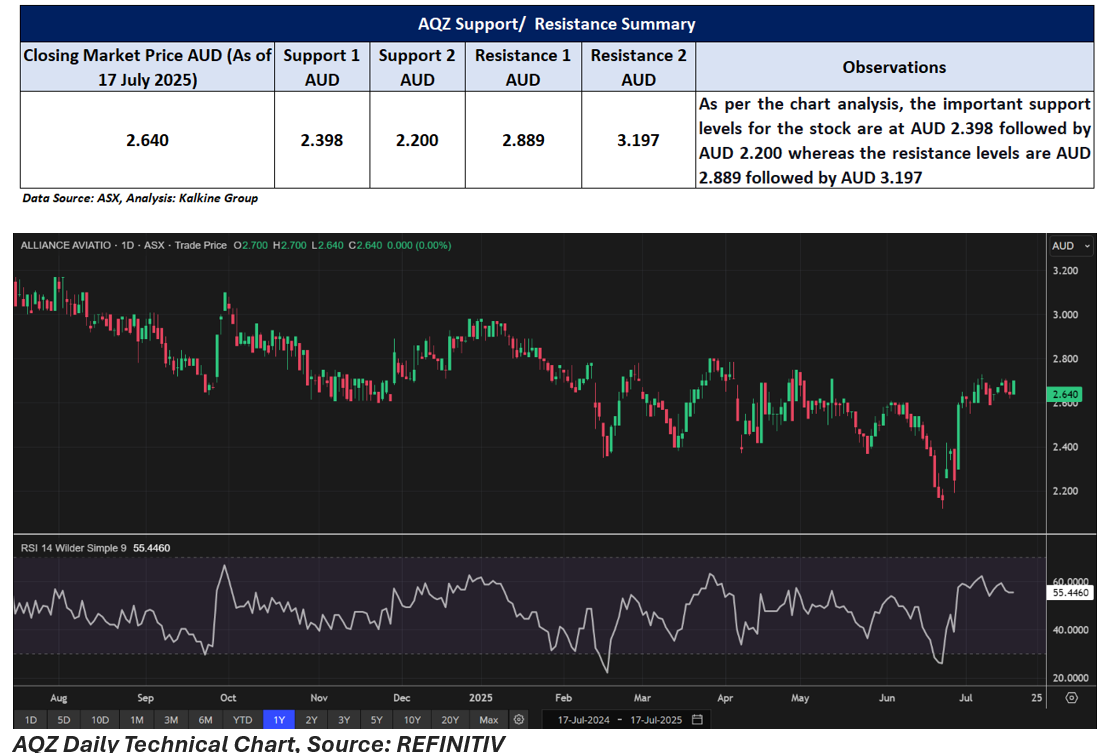Switch to the 1D timeframe
The image size is (1102, 753).
click(30, 719)
